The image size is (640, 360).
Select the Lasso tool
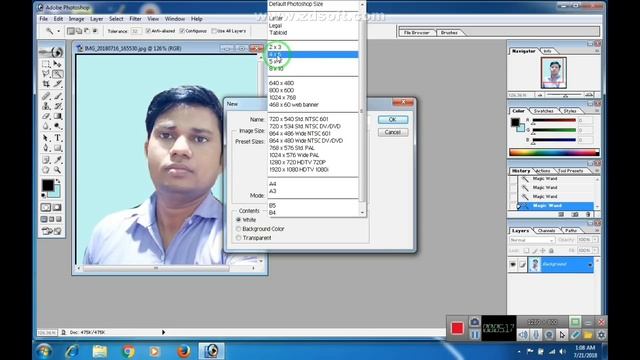46,74
